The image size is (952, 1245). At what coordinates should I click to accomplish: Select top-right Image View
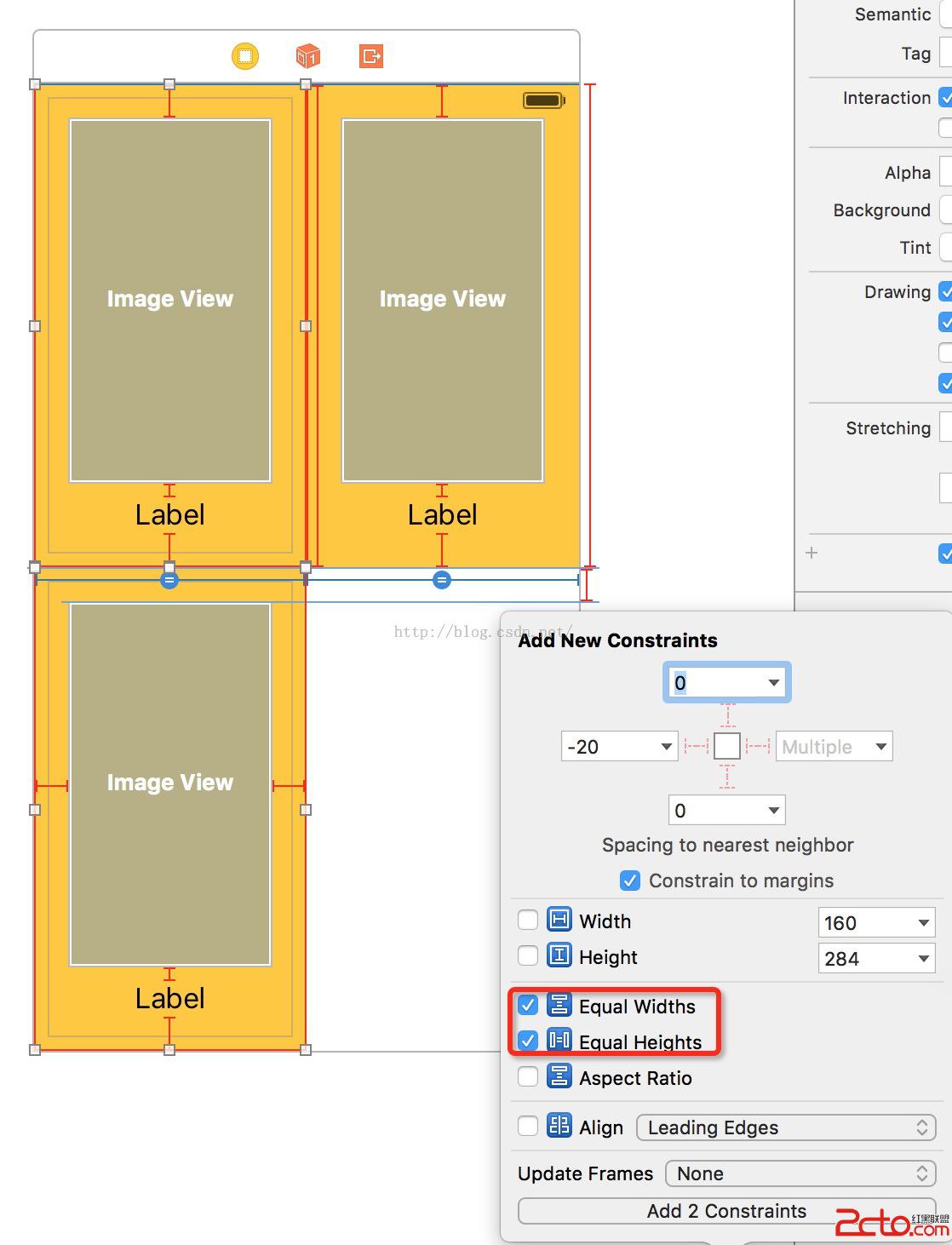pos(443,300)
